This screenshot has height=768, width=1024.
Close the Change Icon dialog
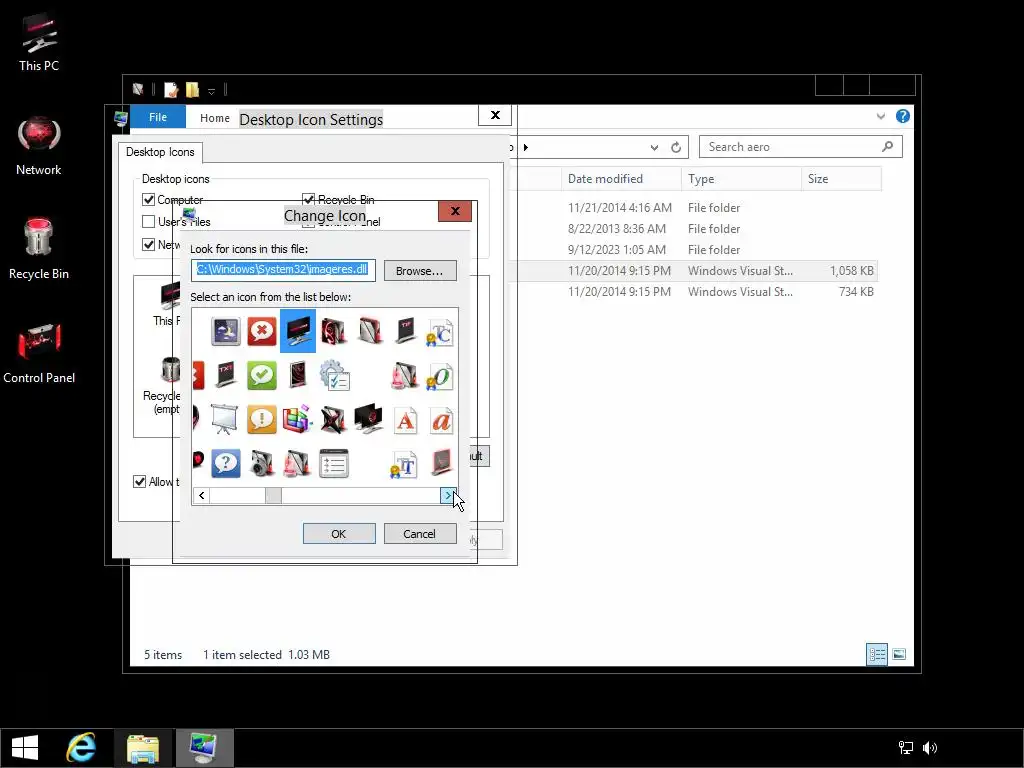point(455,211)
